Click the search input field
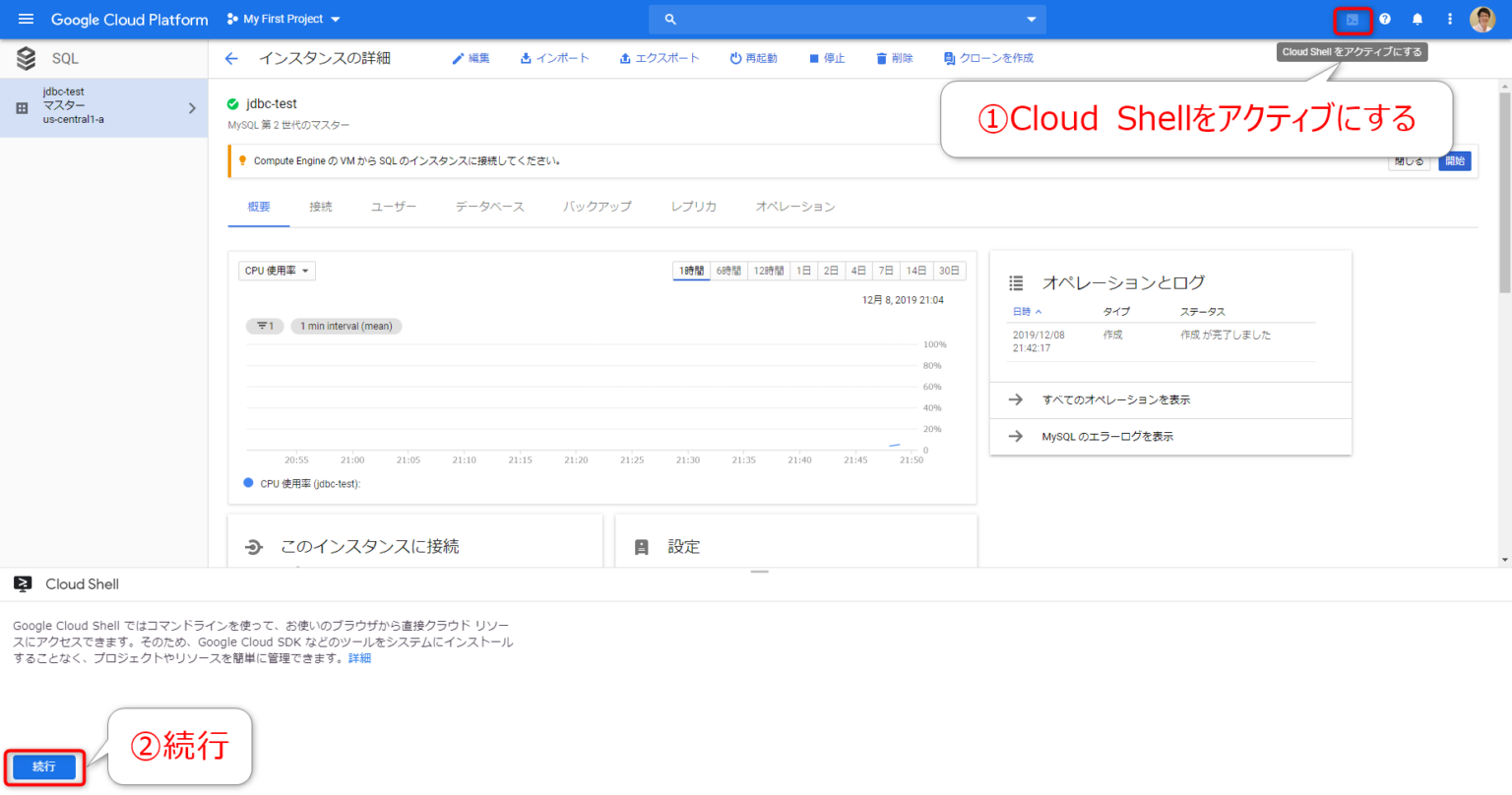The height and width of the screenshot is (795, 1512). [848, 19]
